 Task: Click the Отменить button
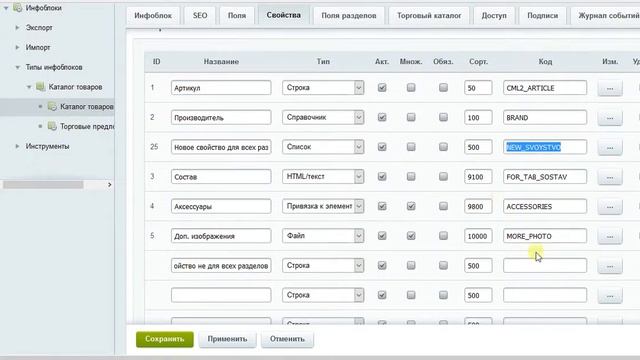(287, 339)
